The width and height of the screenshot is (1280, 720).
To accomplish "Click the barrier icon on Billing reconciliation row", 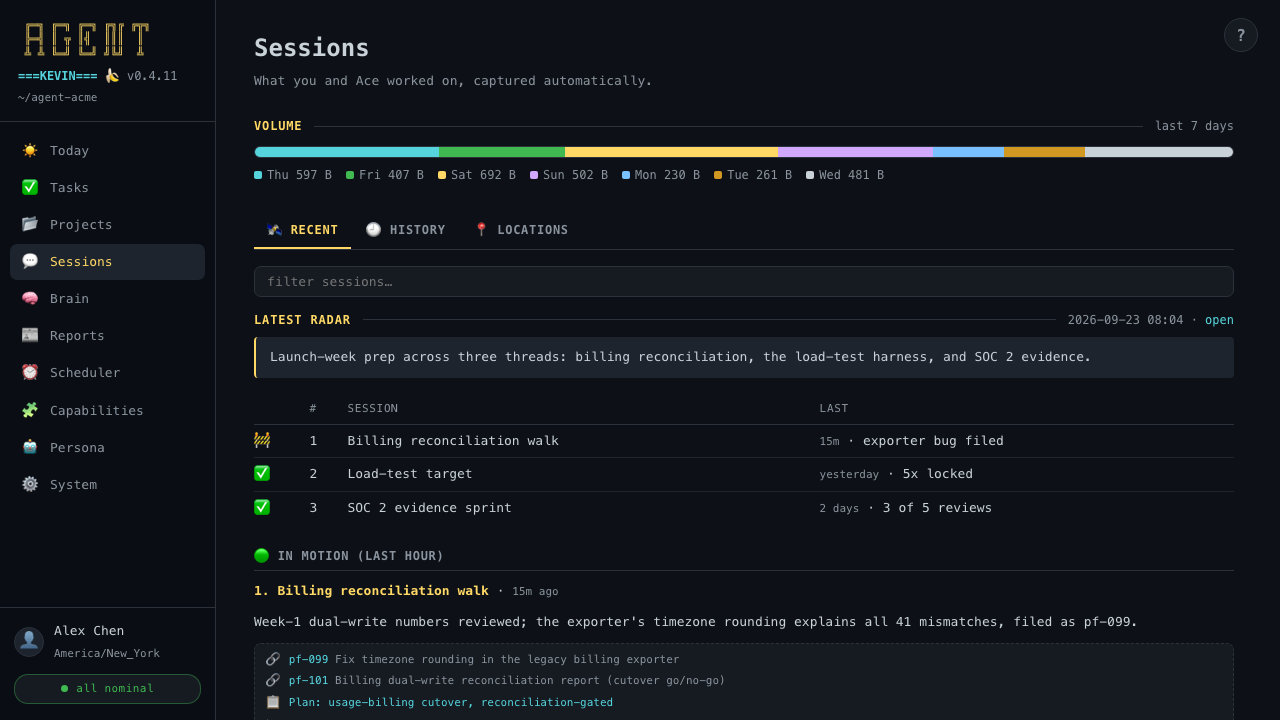I will pyautogui.click(x=262, y=440).
